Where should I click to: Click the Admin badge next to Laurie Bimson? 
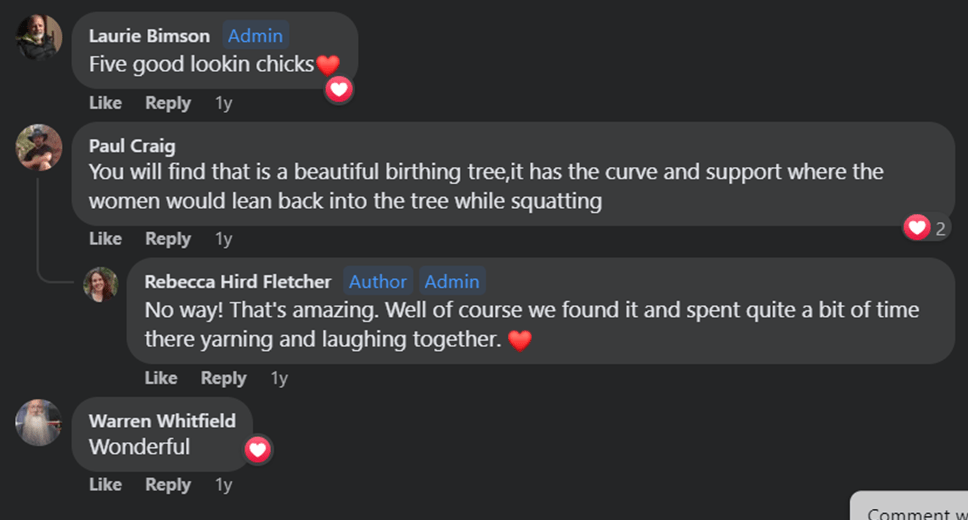click(255, 36)
